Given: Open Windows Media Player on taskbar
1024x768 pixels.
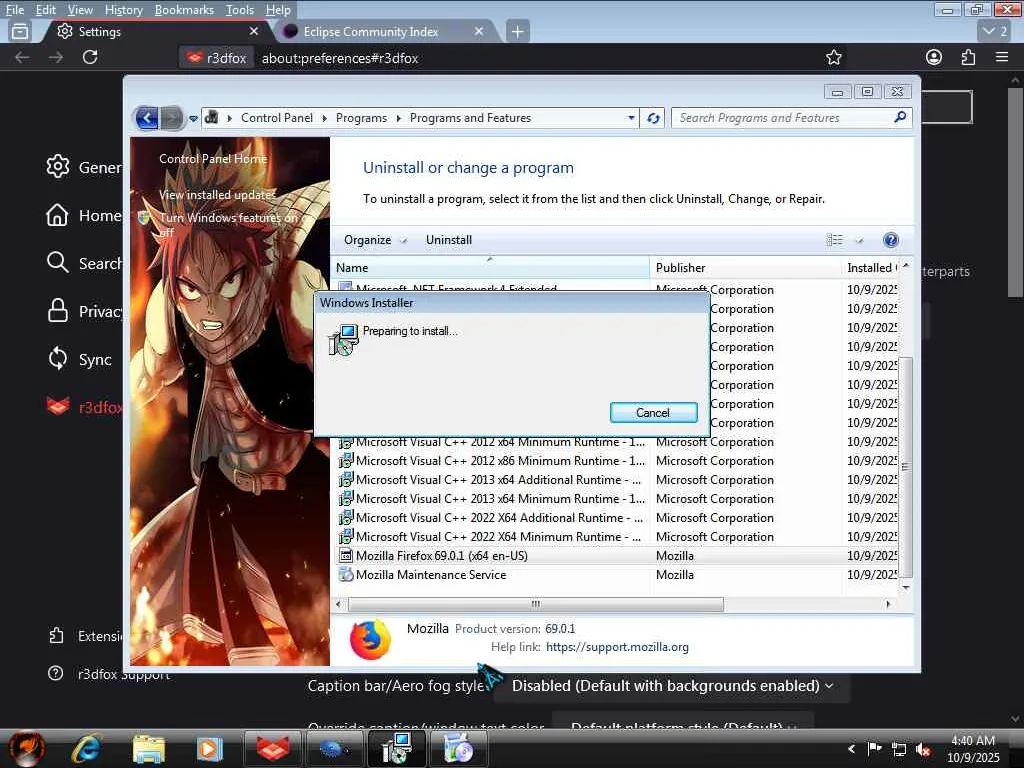Looking at the screenshot, I should [x=210, y=749].
